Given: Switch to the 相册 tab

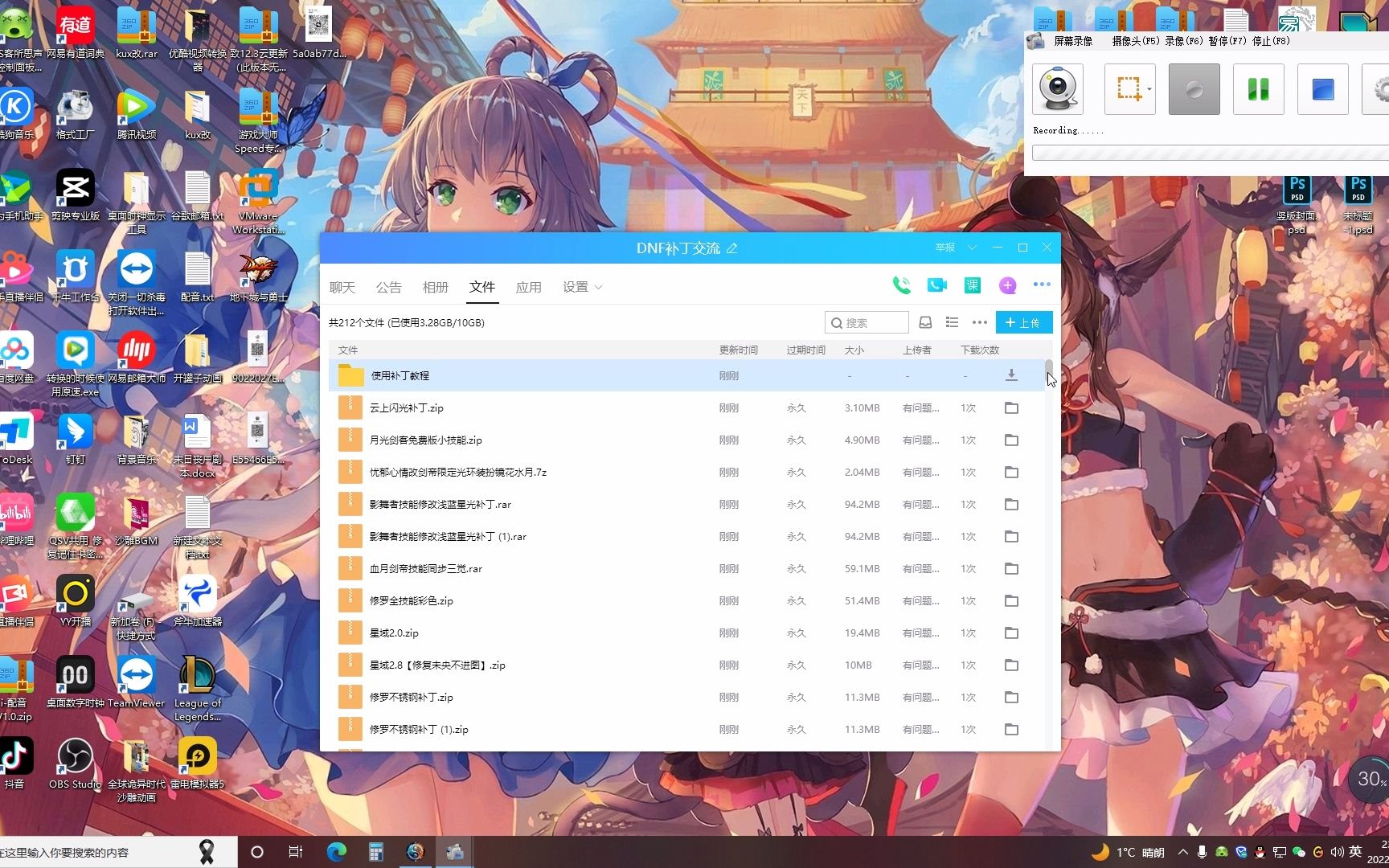Looking at the screenshot, I should (436, 287).
